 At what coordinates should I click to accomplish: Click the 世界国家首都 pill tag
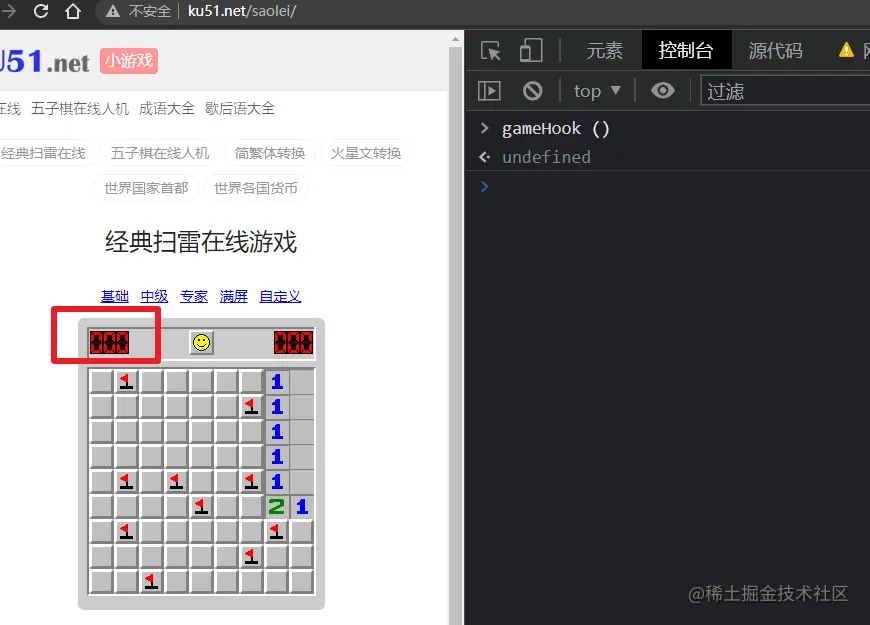click(x=146, y=188)
